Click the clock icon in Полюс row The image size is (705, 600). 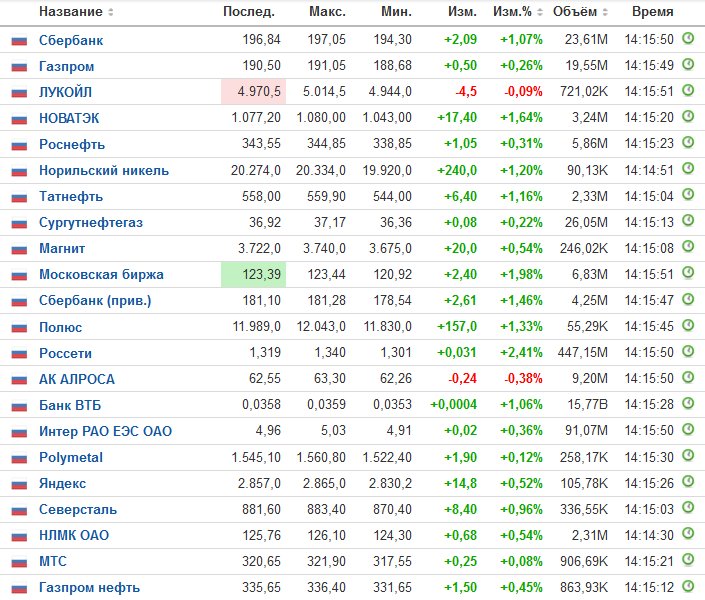click(x=688, y=325)
